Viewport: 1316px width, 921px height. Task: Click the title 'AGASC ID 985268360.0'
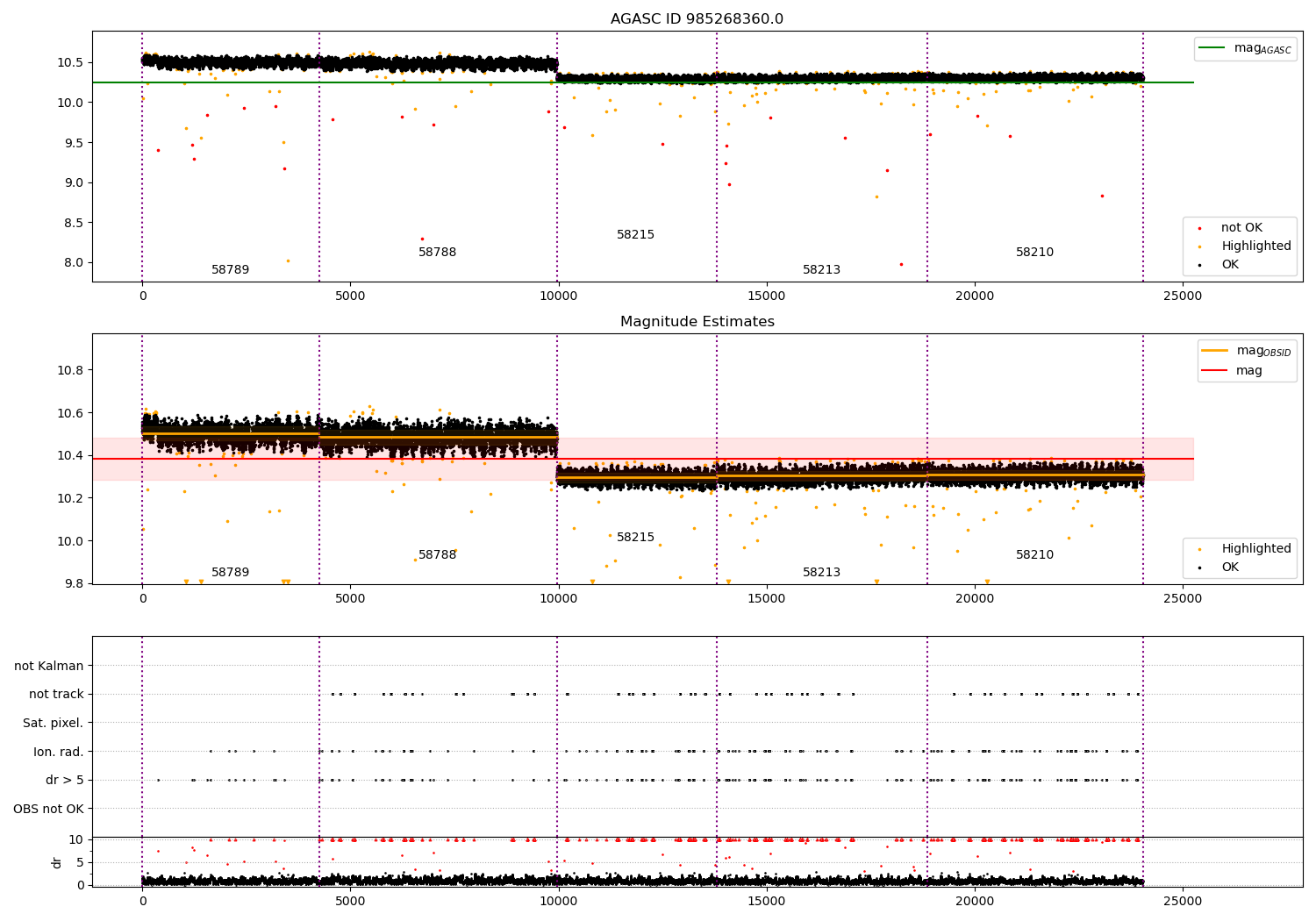(697, 19)
